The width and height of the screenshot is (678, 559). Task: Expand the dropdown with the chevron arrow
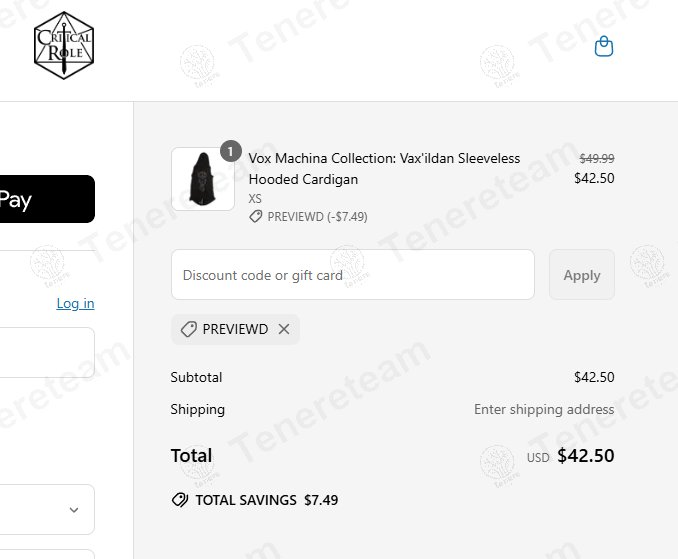point(73,510)
